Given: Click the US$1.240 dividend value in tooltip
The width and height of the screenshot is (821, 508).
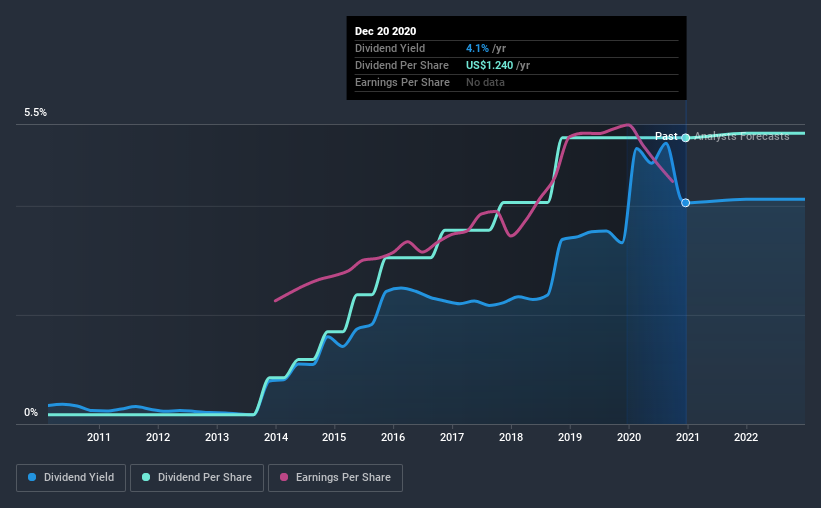Looking at the screenshot, I should (x=490, y=65).
